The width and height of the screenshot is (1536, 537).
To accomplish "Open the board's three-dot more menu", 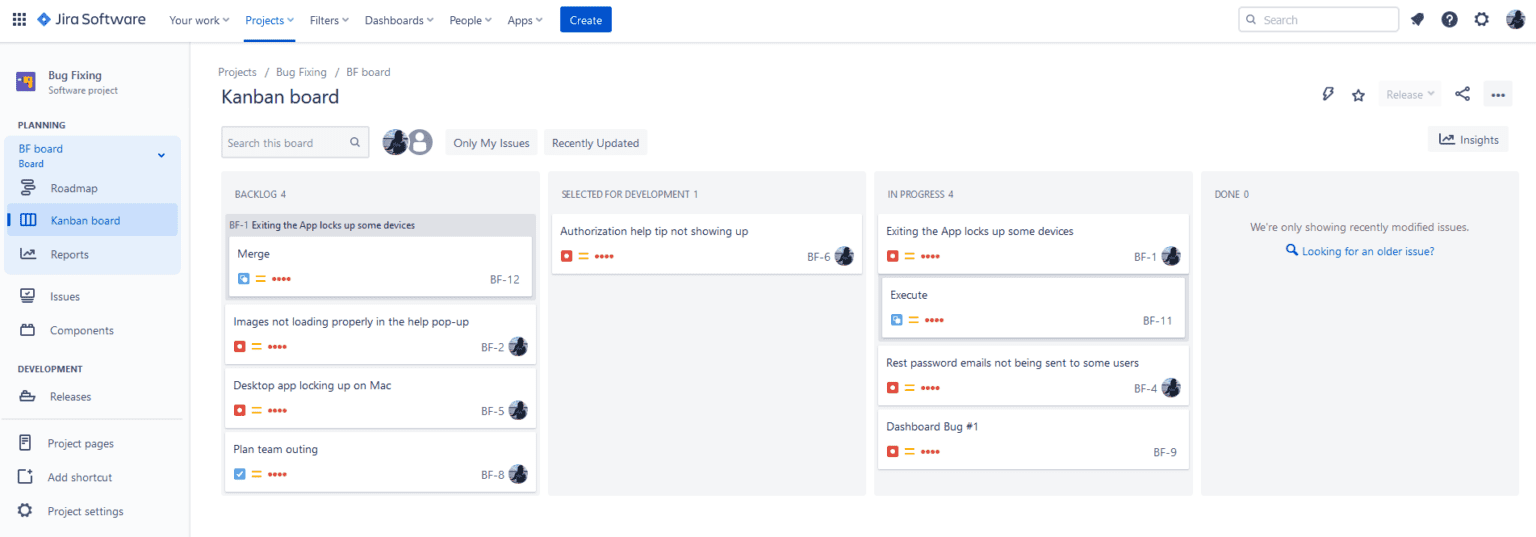I will pyautogui.click(x=1498, y=95).
